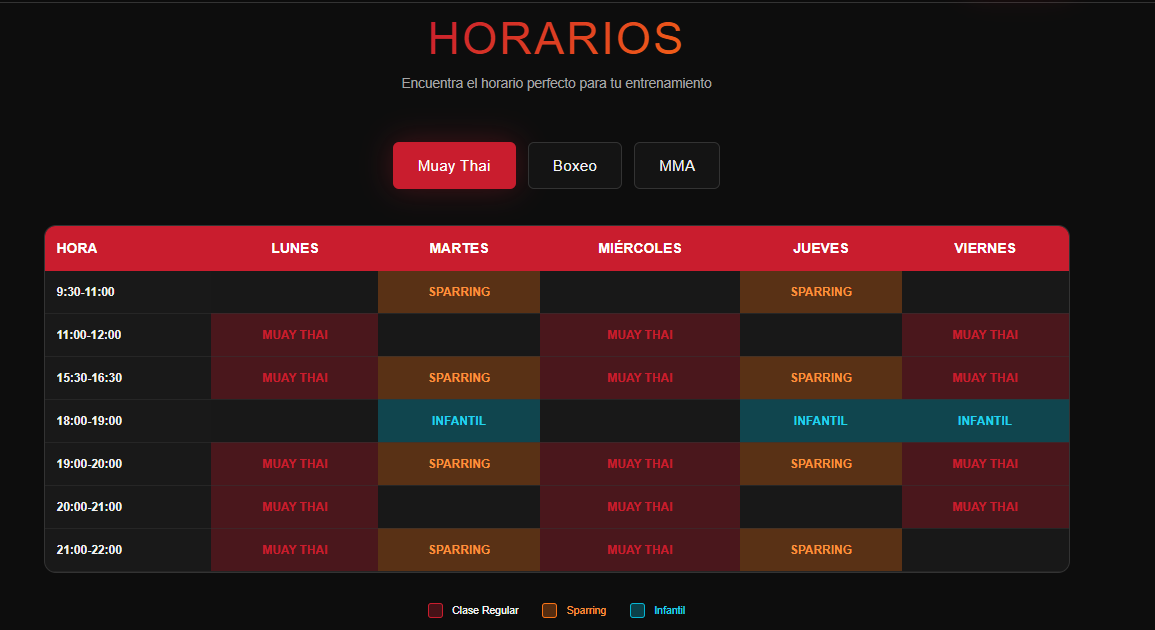Click Wednesday 20:00-21:00 Muay Thai cell
Image resolution: width=1155 pixels, height=630 pixels.
click(640, 506)
